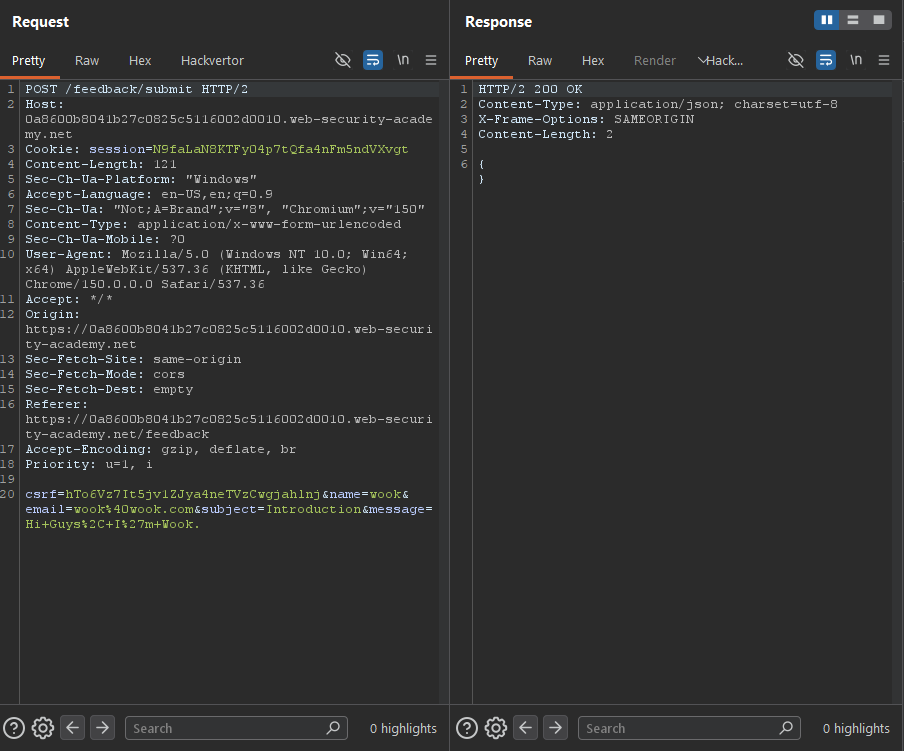
Task: Open help for Response search
Action: pos(467,728)
